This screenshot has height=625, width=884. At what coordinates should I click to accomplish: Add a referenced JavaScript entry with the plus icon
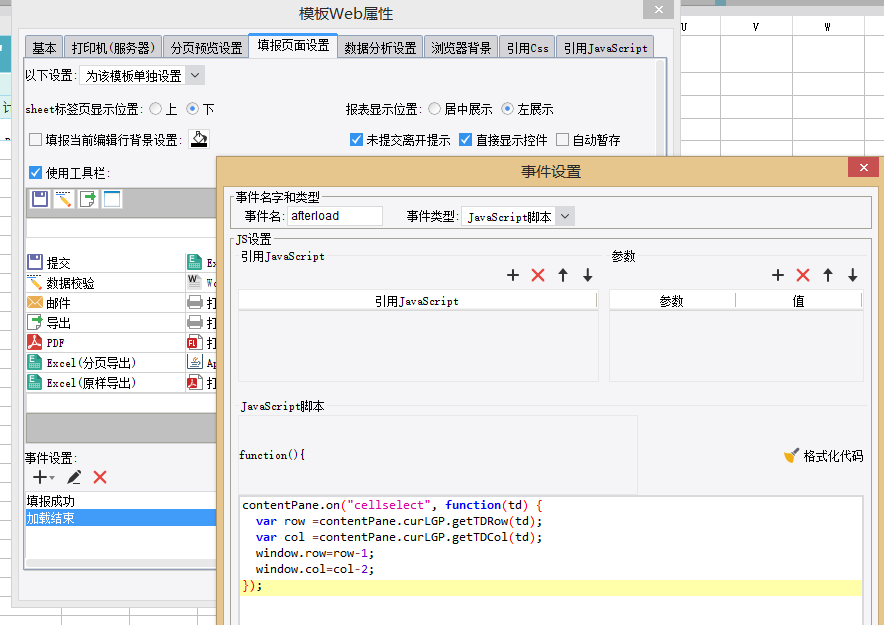coord(512,275)
